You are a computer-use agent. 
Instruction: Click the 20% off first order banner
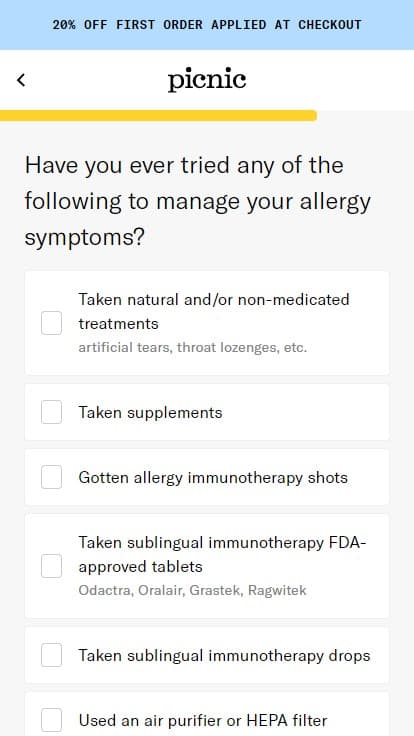coord(207,25)
